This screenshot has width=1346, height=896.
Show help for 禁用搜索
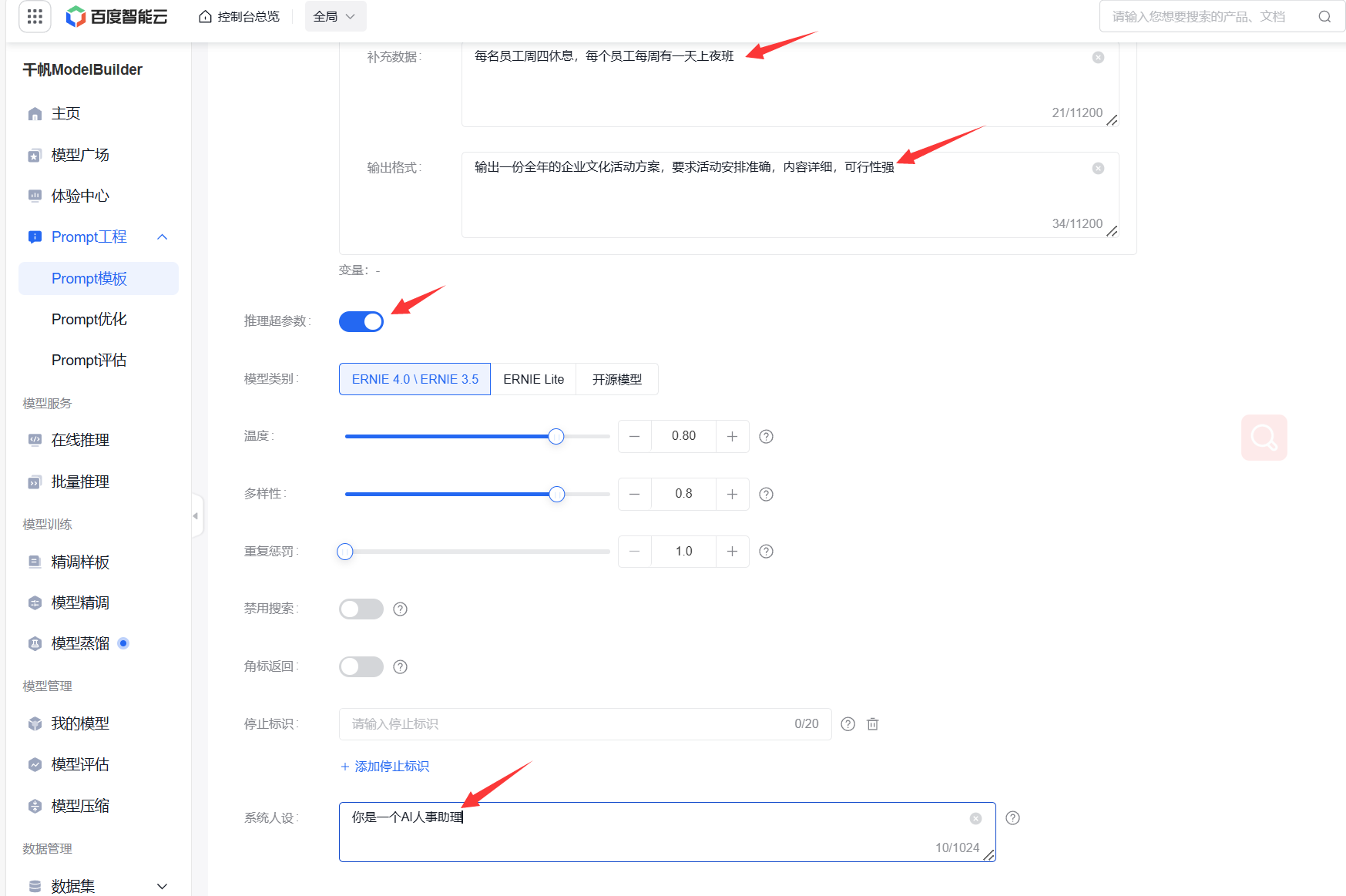coord(400,609)
